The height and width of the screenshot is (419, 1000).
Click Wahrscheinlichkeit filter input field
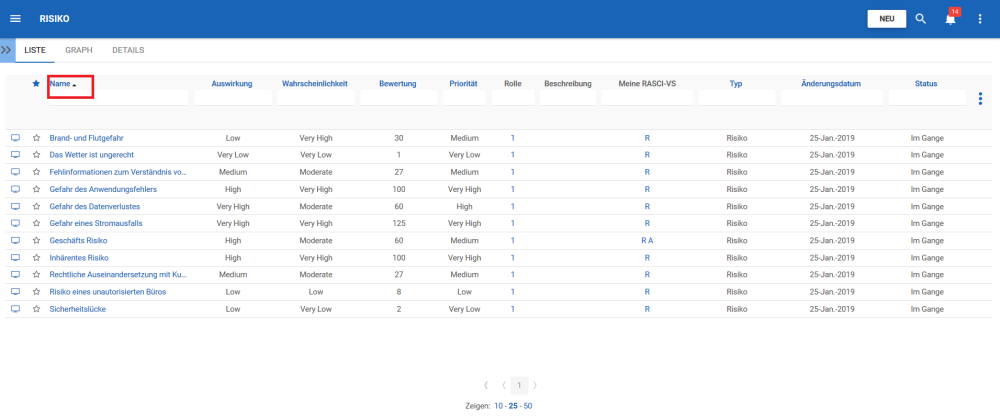pos(316,98)
